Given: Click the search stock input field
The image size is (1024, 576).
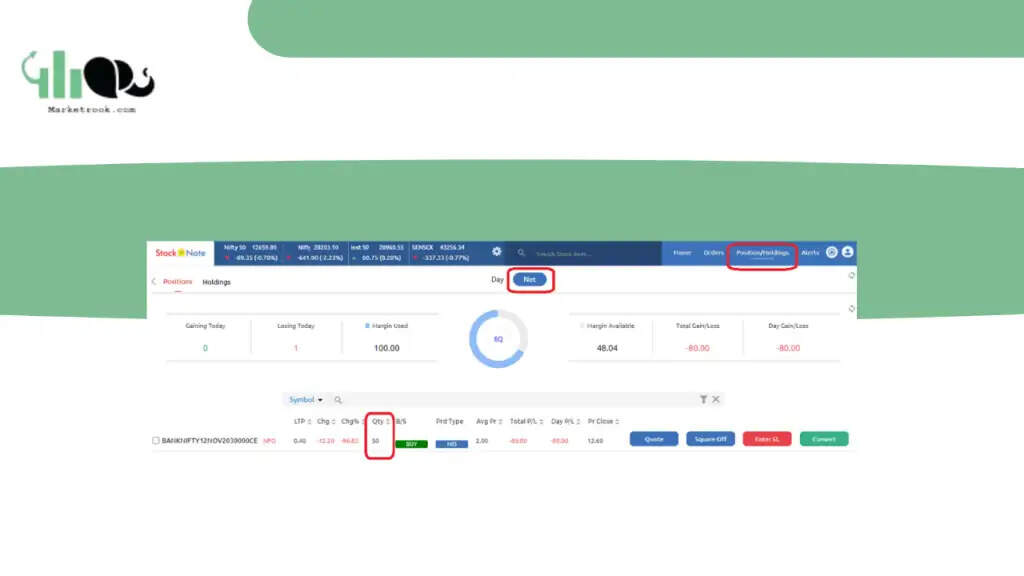Looking at the screenshot, I should [x=594, y=253].
